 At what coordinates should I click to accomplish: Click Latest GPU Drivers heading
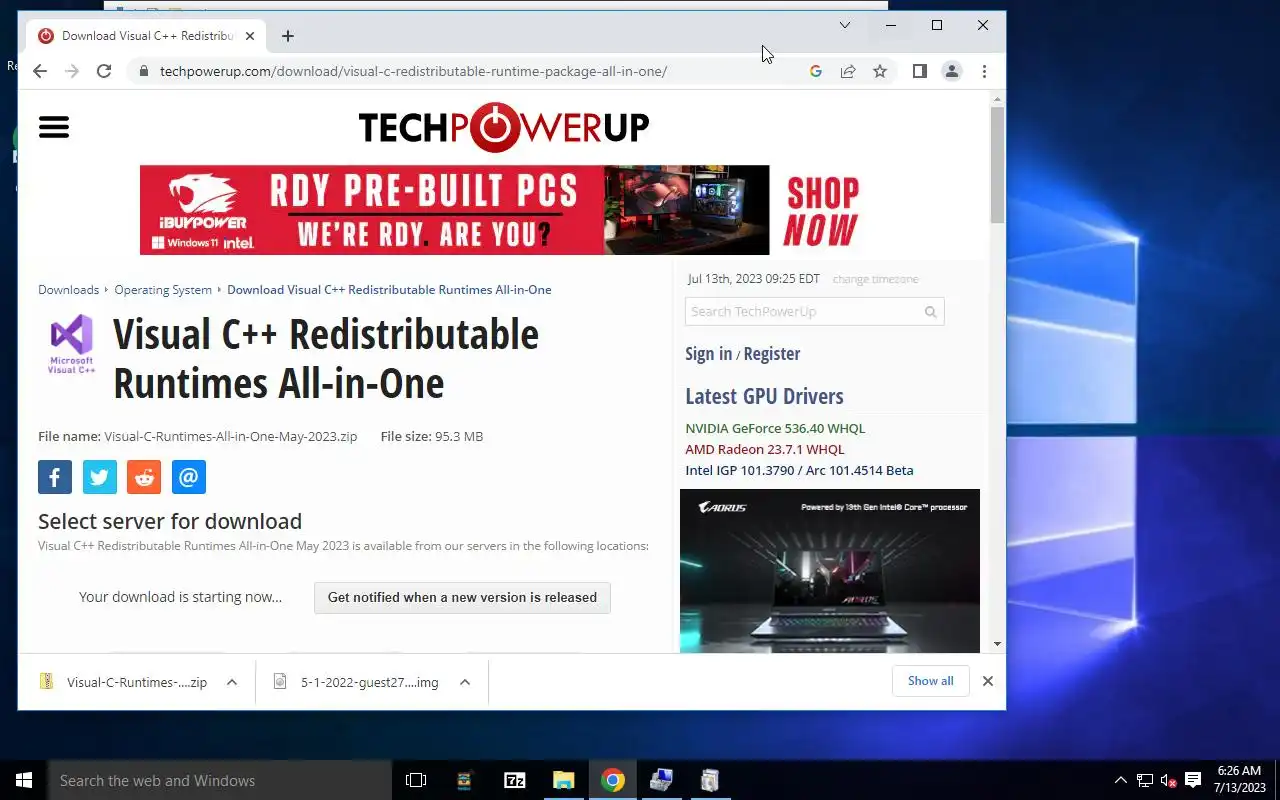pos(764,396)
